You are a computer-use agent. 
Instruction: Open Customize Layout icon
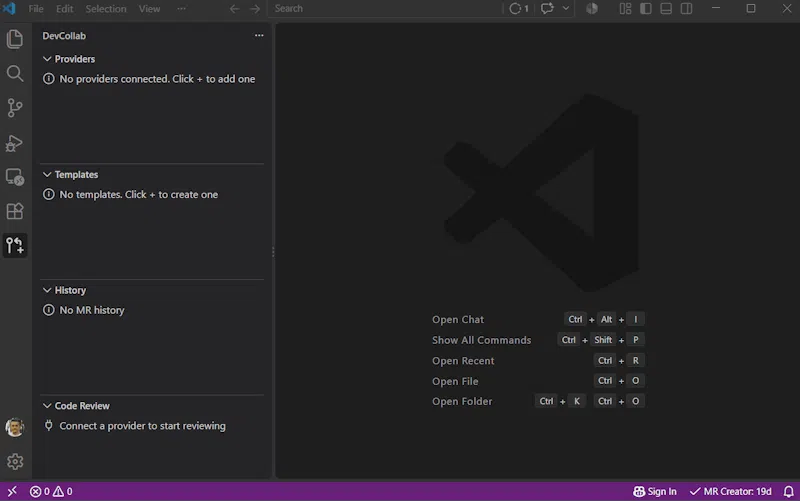tap(625, 9)
